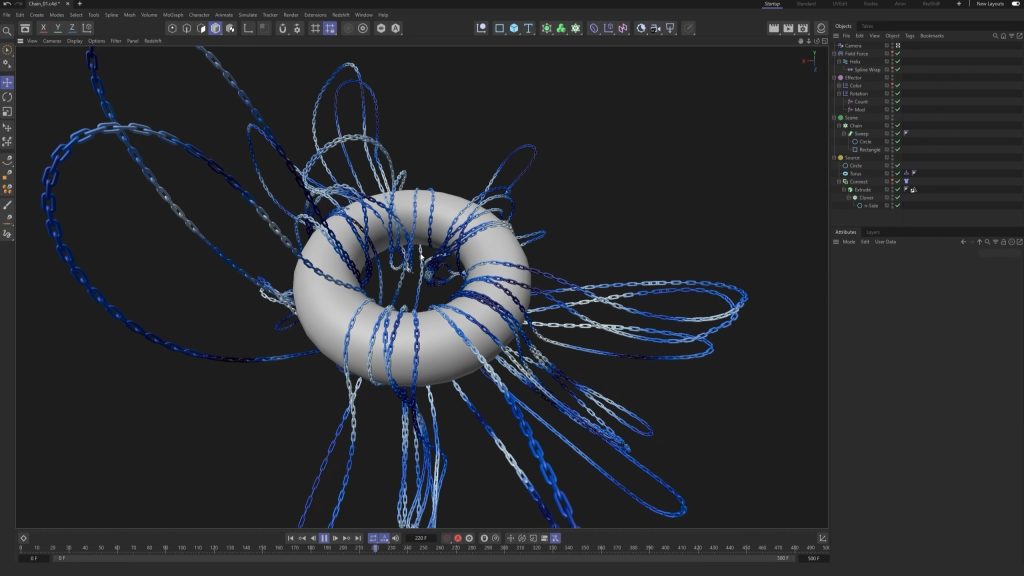The width and height of the screenshot is (1024, 576).
Task: Collapse the Sweep object in tree
Action: pyautogui.click(x=844, y=133)
